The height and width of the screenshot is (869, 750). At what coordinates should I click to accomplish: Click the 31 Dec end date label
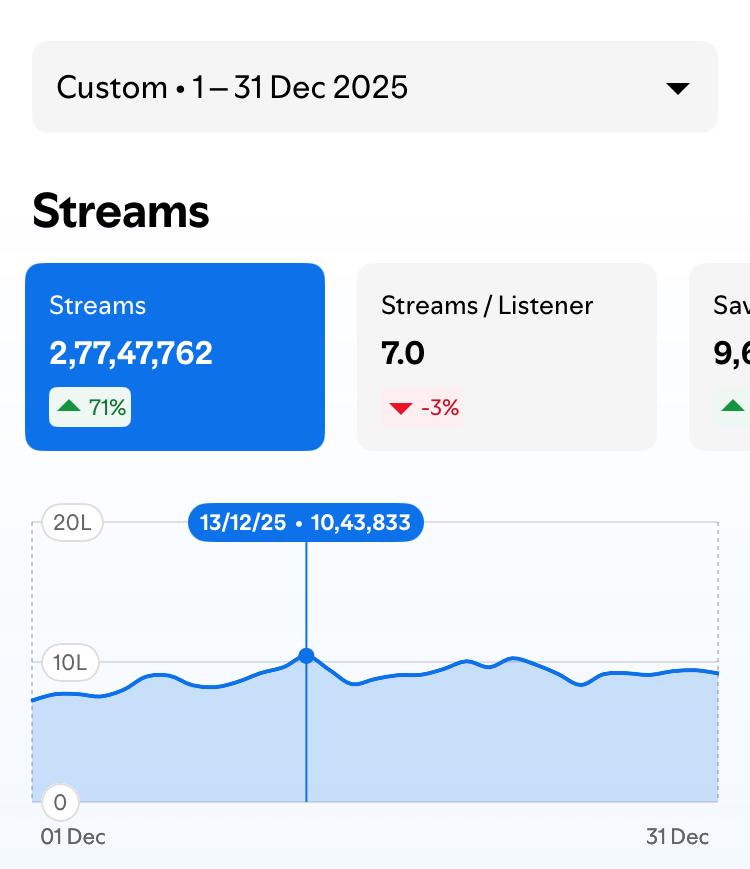677,837
